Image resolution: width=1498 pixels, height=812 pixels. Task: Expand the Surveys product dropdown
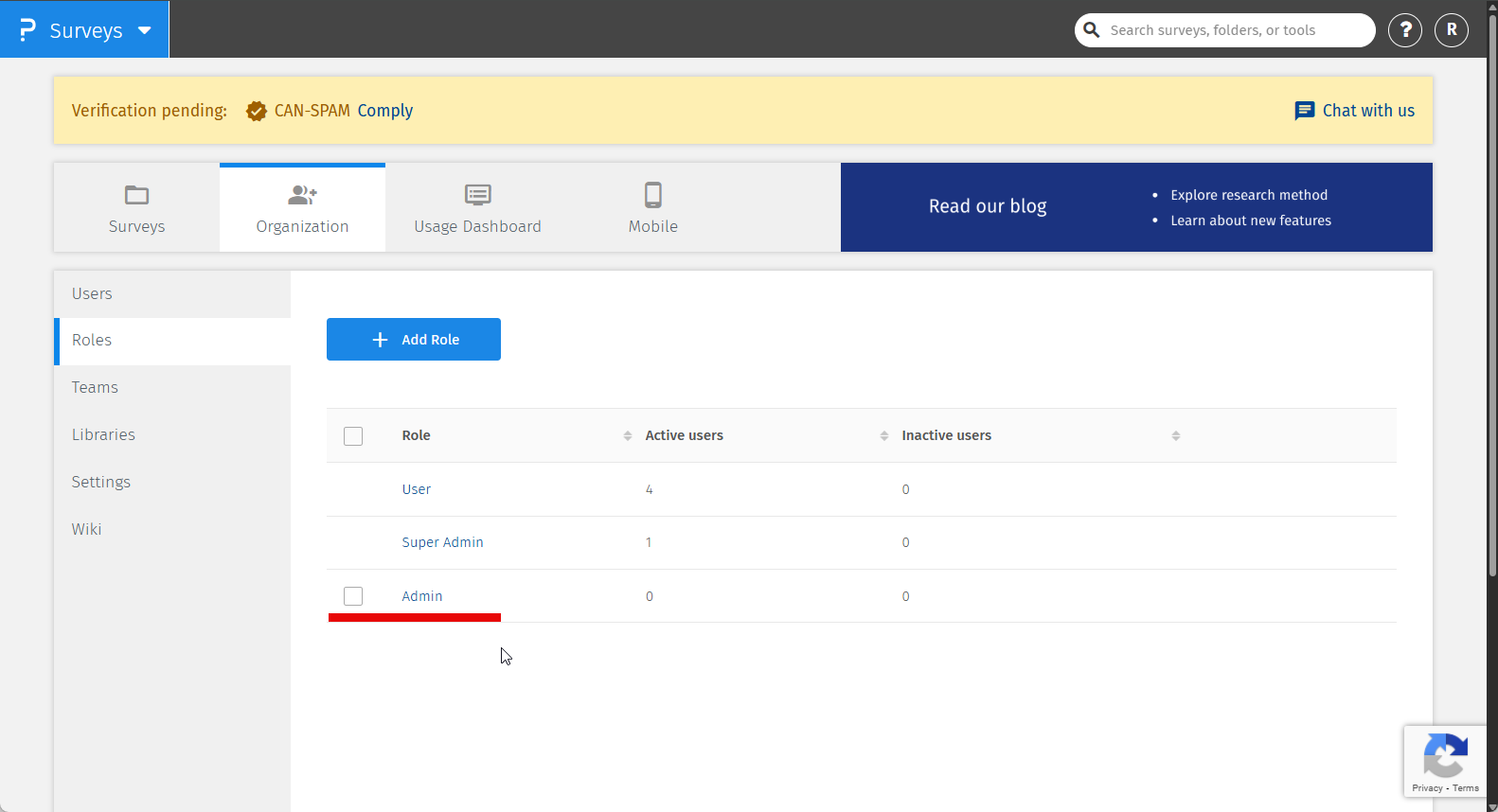[145, 30]
